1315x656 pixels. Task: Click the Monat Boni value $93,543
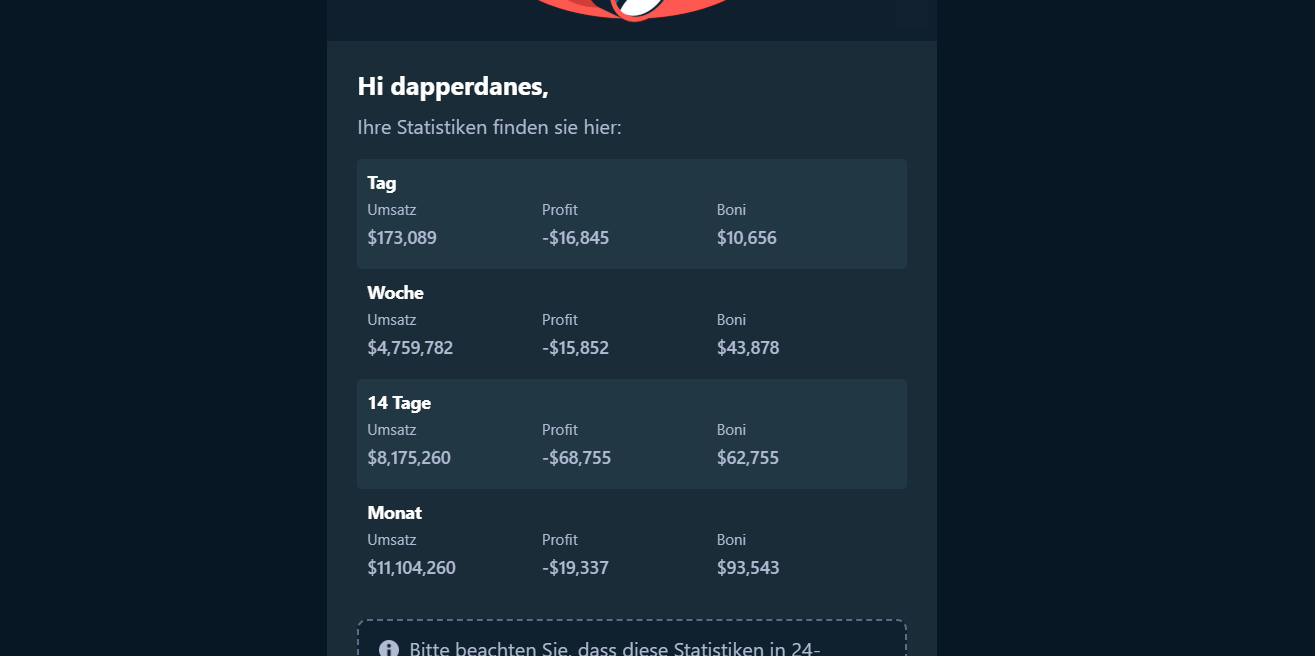(748, 568)
